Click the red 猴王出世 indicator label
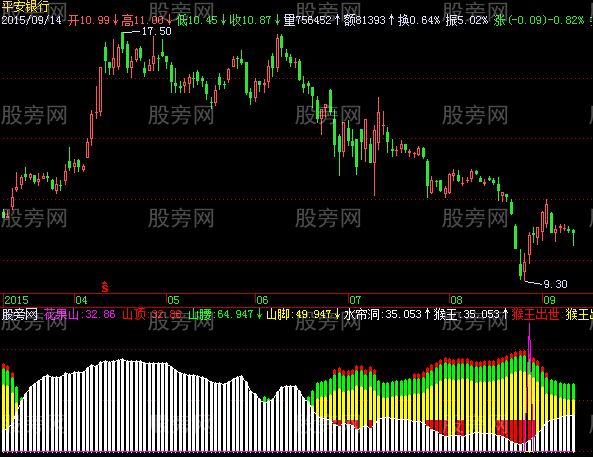Viewport: 593px width, 457px height. coord(535,314)
